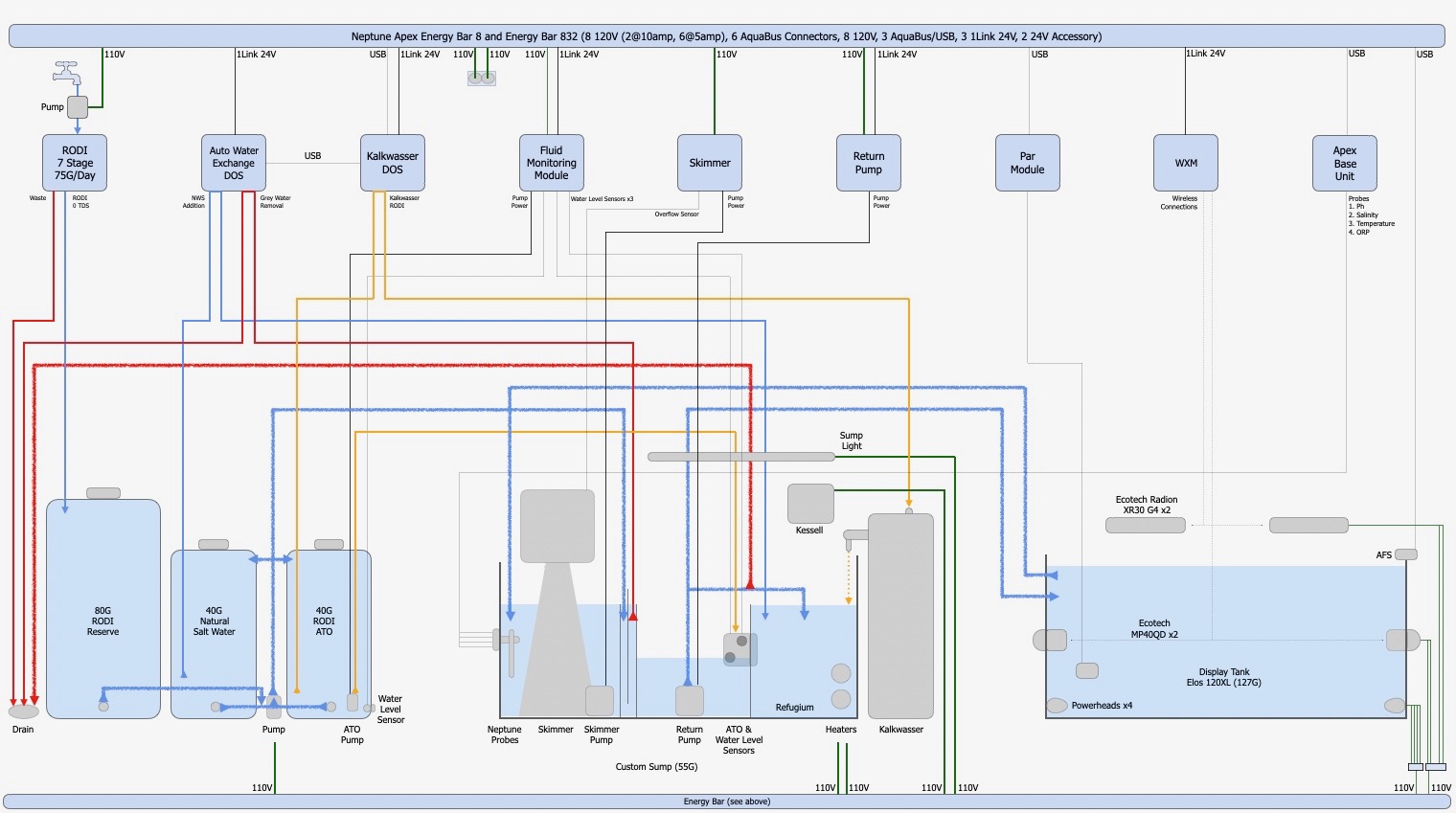
Task: Select the 'Ecotech Radion XR30 G4 x2' label
Action: click(x=1147, y=505)
